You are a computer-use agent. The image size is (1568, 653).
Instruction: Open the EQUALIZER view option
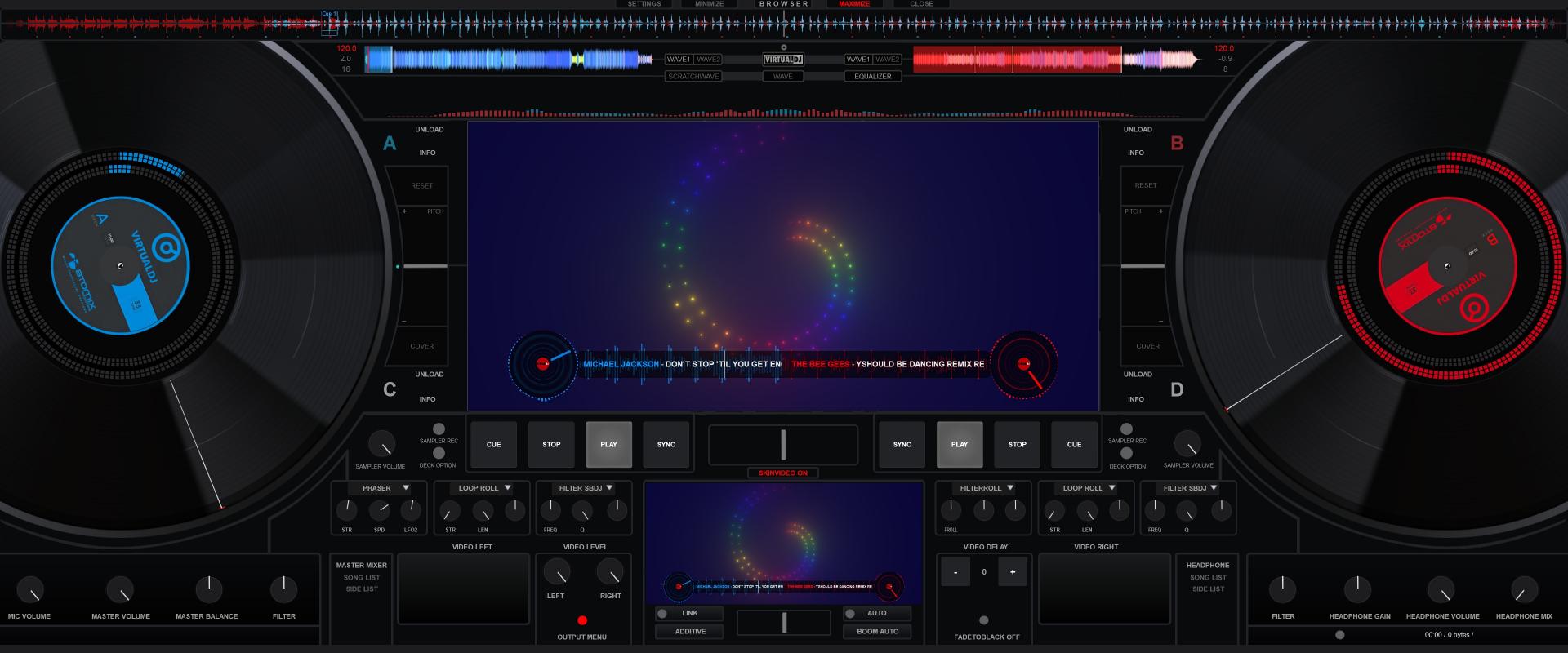(873, 76)
